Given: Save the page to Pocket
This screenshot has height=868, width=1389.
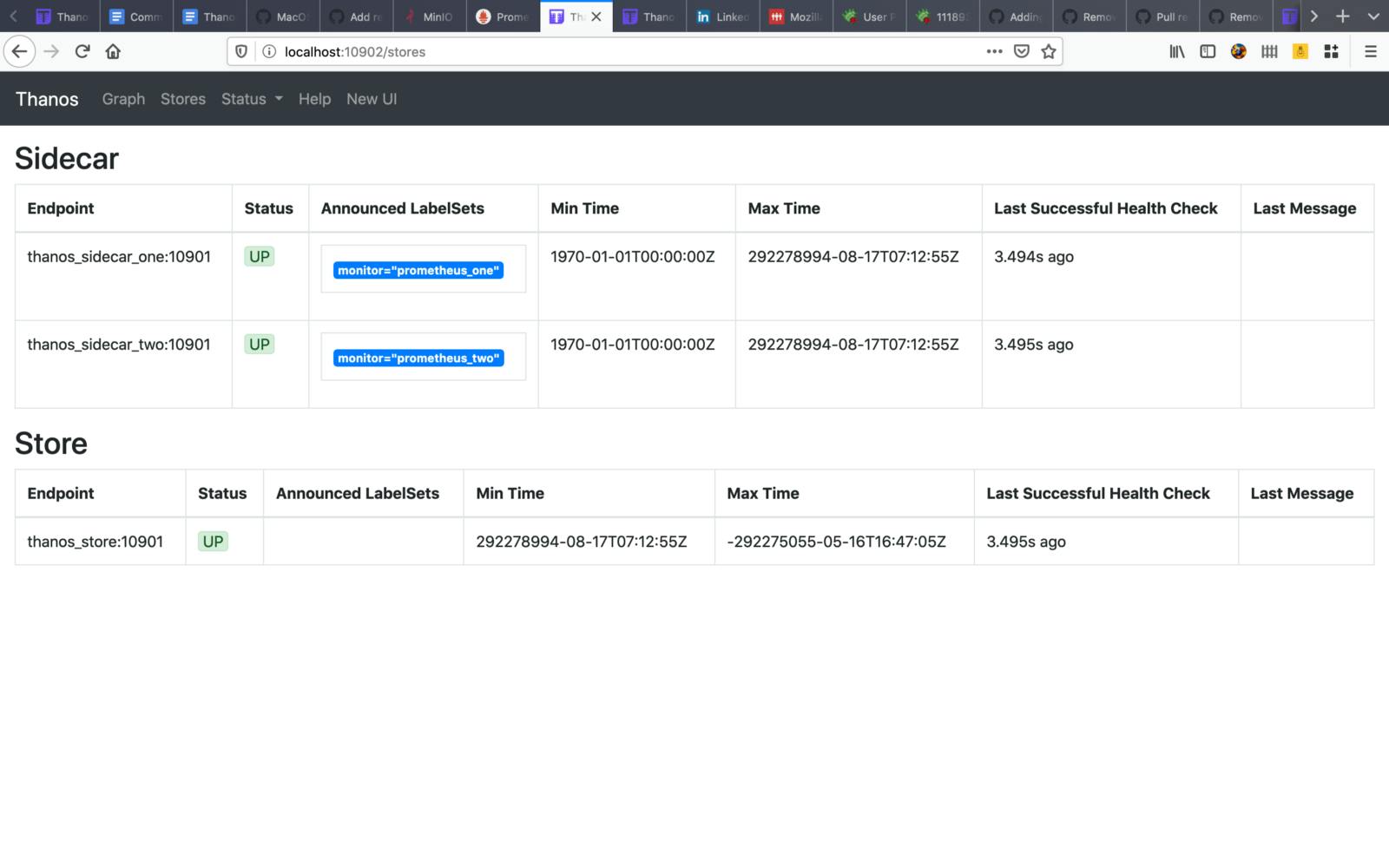Looking at the screenshot, I should pyautogui.click(x=1022, y=51).
